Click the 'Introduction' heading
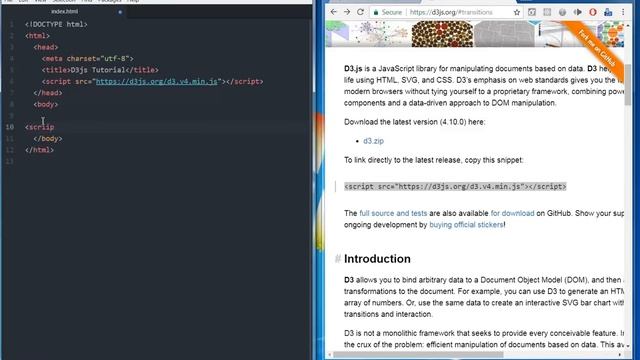 click(377, 259)
